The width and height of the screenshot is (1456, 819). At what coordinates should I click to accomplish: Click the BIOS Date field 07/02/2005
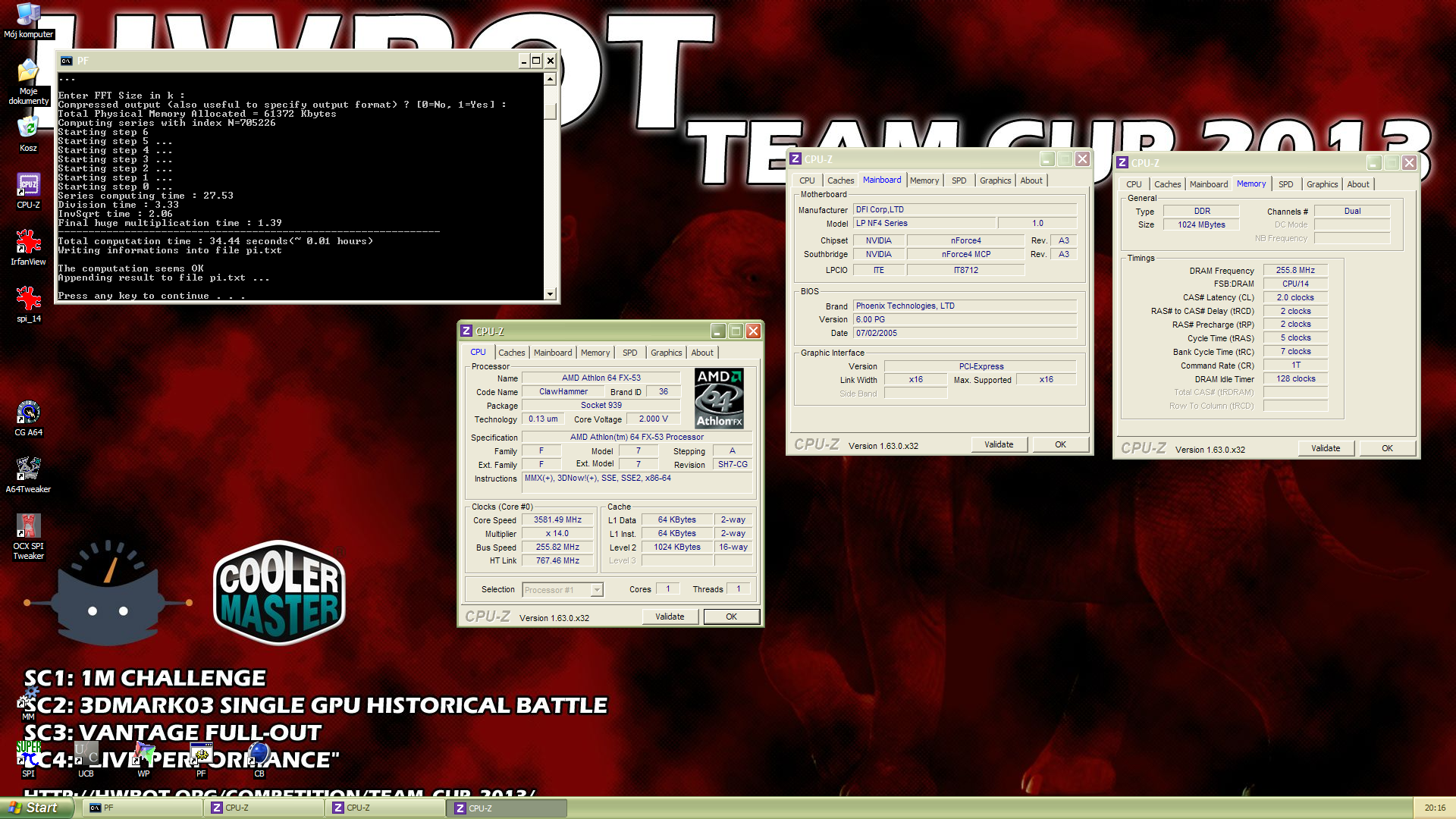coord(965,333)
